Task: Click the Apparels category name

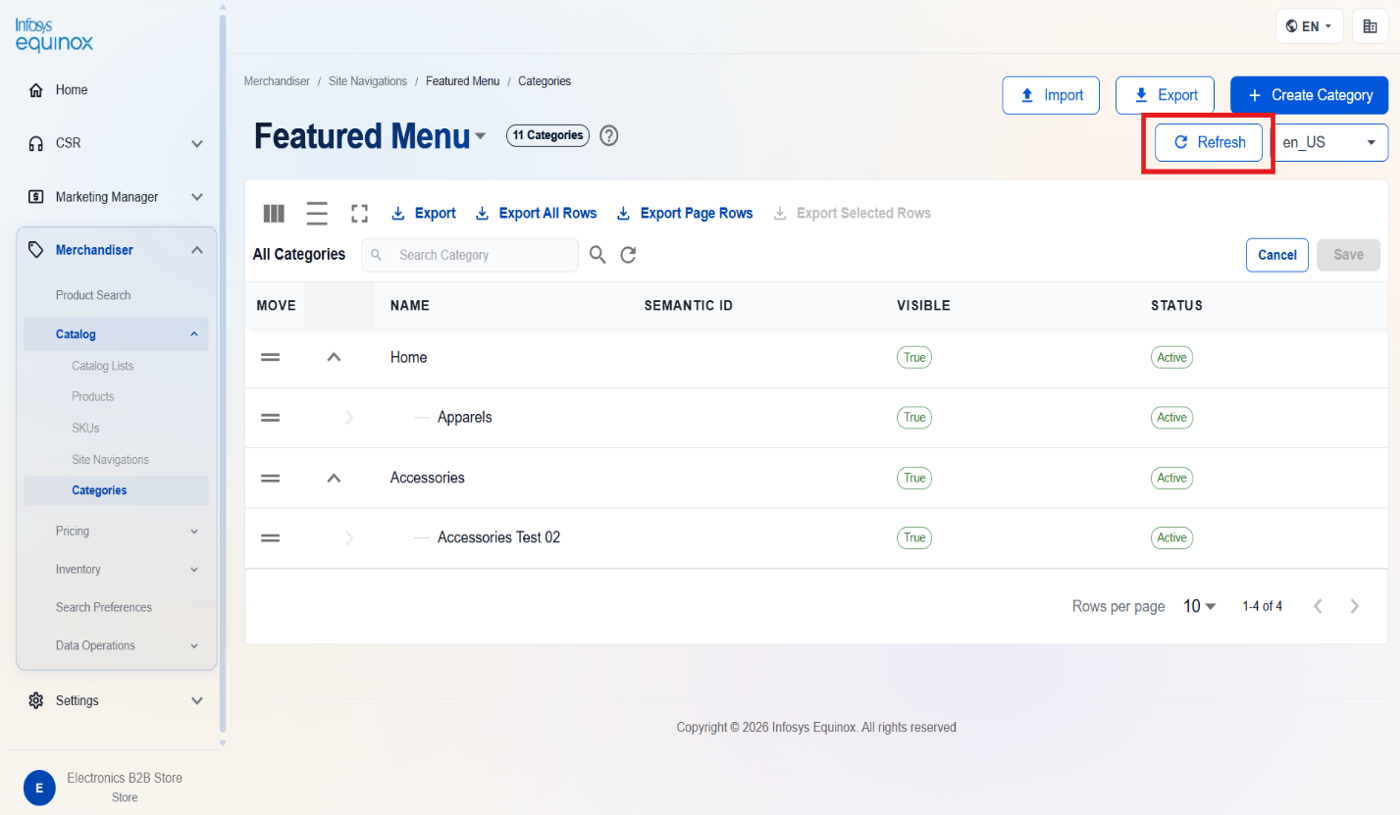Action: coord(465,417)
